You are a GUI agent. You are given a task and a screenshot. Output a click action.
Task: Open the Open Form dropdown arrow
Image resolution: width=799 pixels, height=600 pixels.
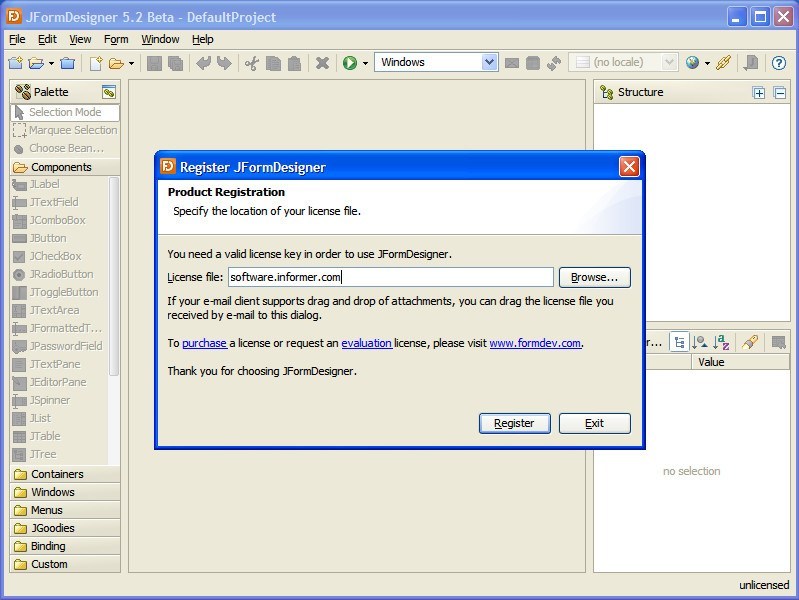click(131, 63)
